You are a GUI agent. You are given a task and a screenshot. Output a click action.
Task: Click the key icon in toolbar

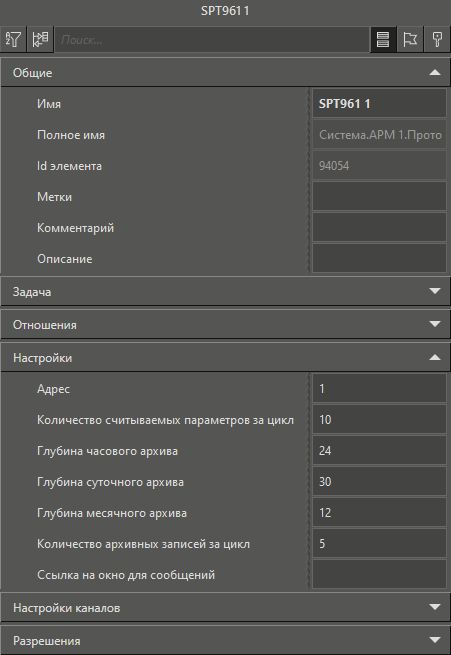tap(437, 40)
